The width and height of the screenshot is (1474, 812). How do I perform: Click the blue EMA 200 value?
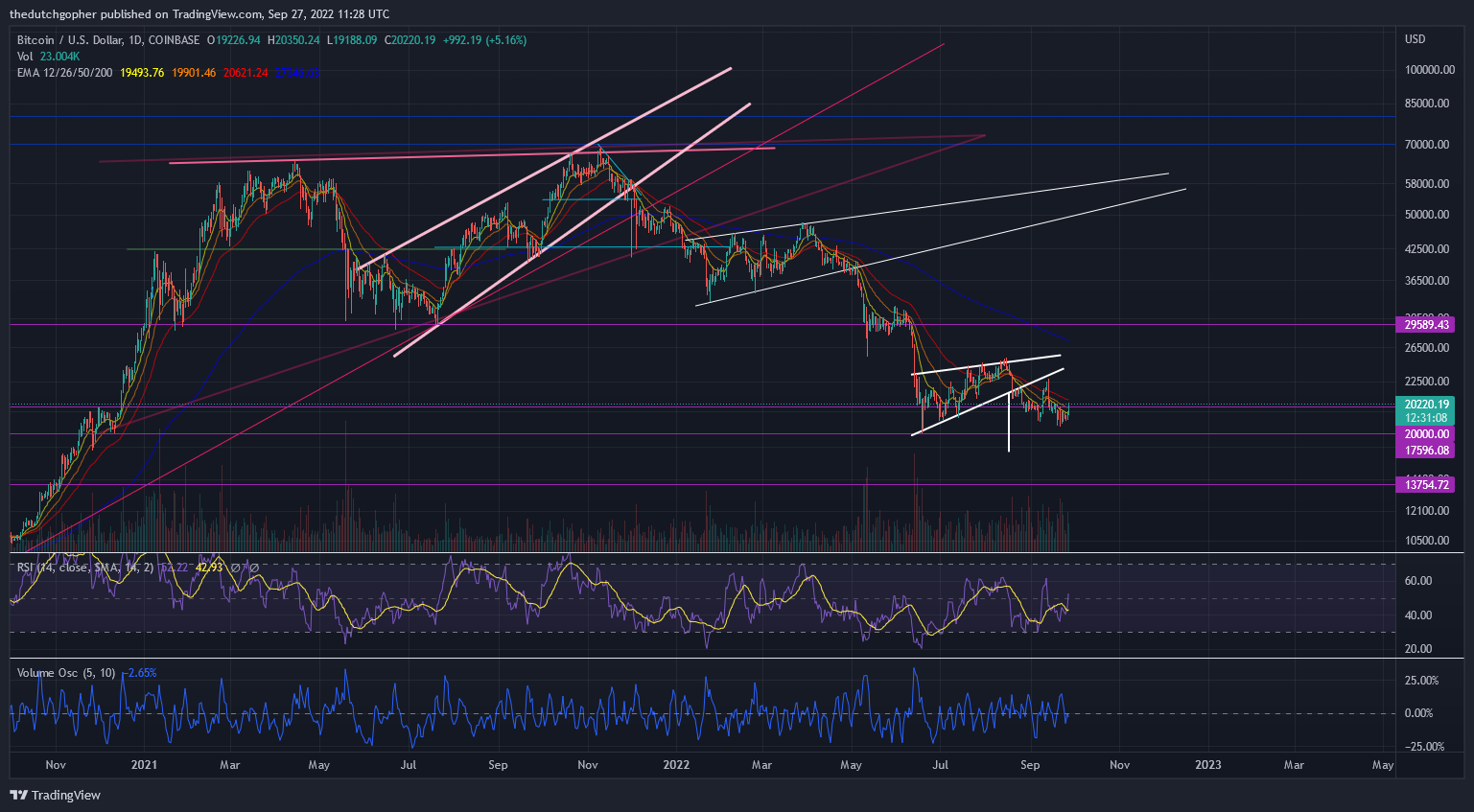tap(297, 73)
